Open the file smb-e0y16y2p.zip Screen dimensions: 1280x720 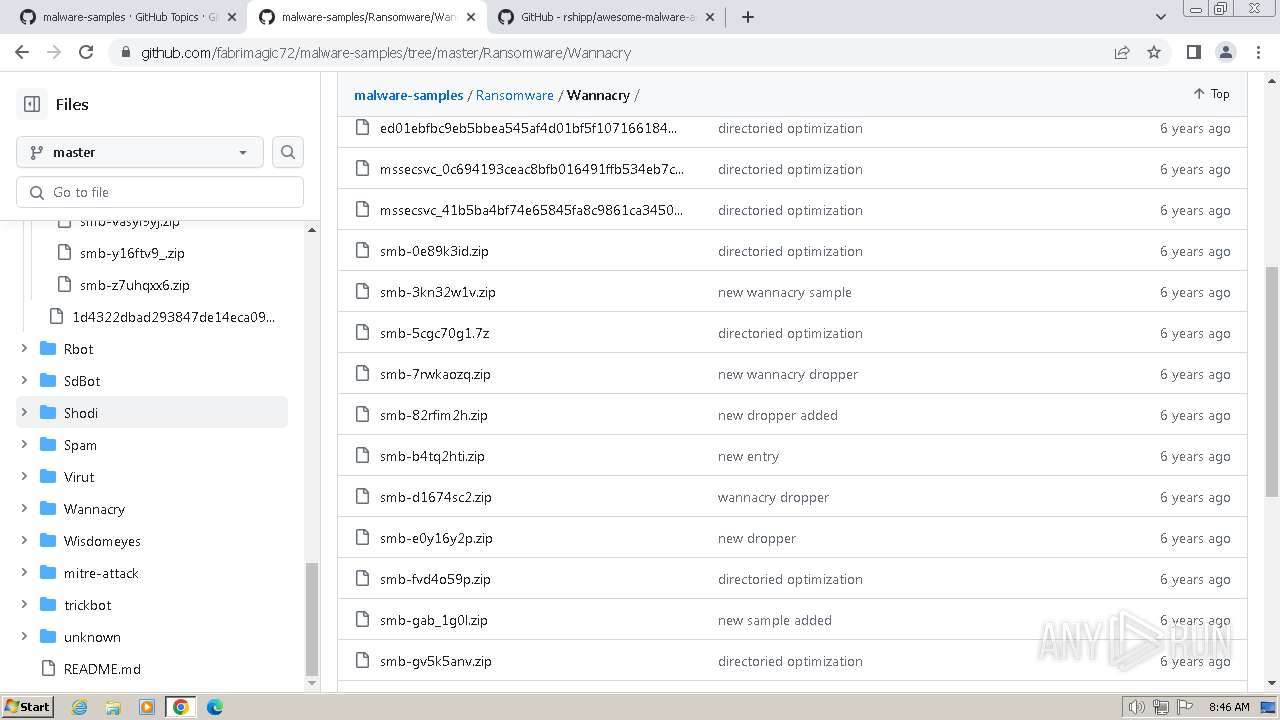[x=436, y=538]
